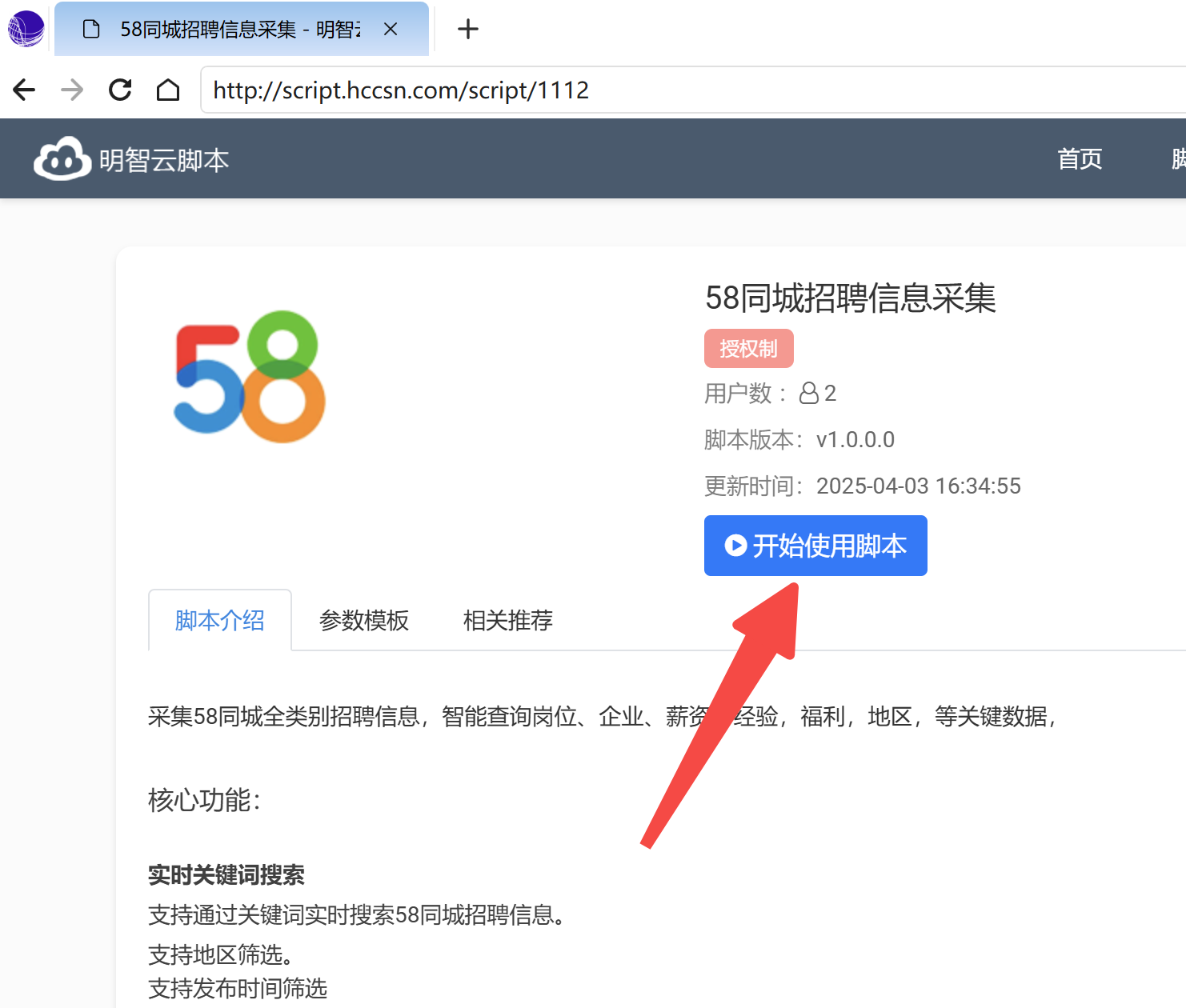
Task: Click the 授权制 badge
Action: click(x=749, y=349)
